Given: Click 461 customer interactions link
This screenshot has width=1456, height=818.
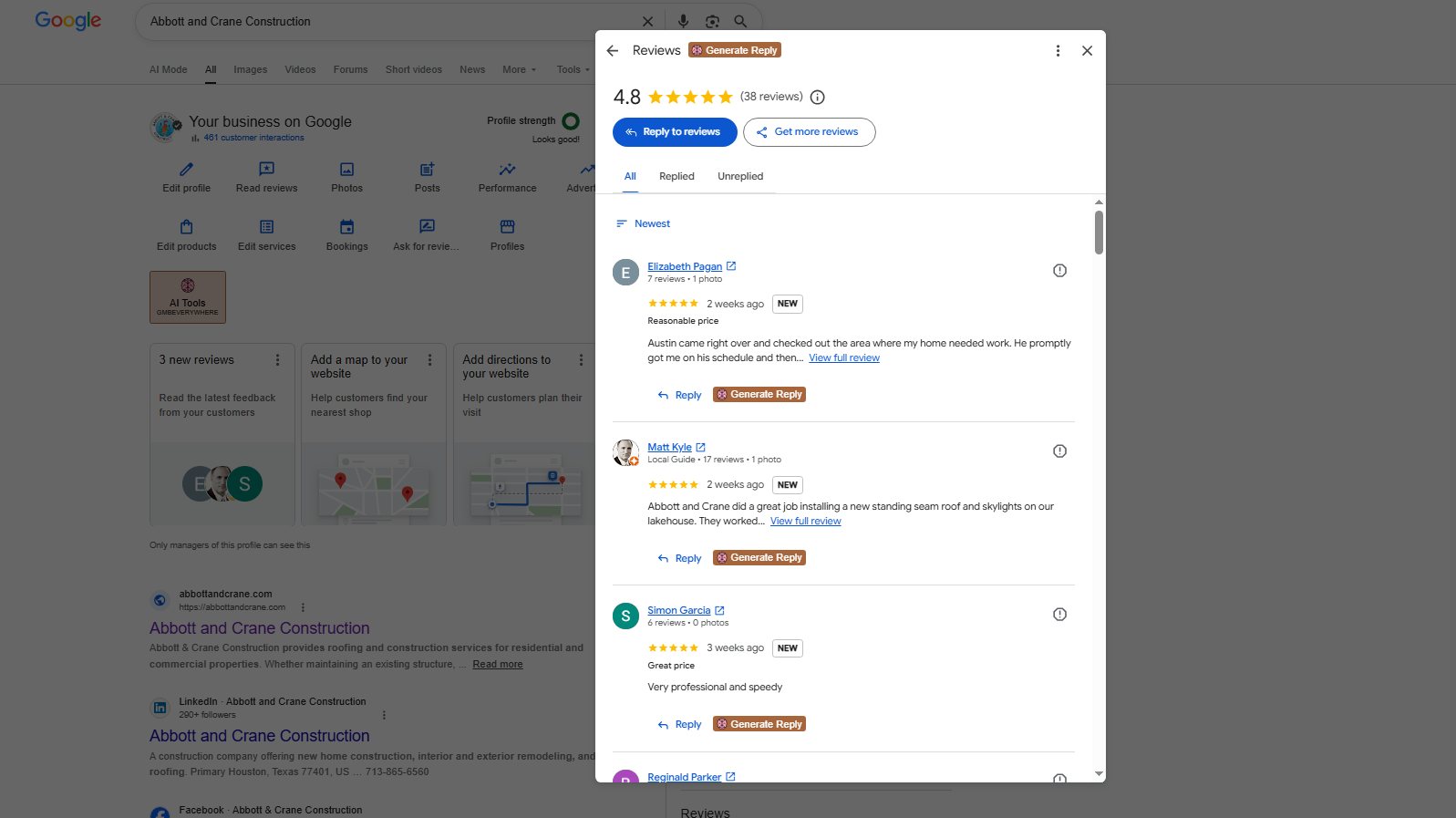Looking at the screenshot, I should tap(253, 138).
